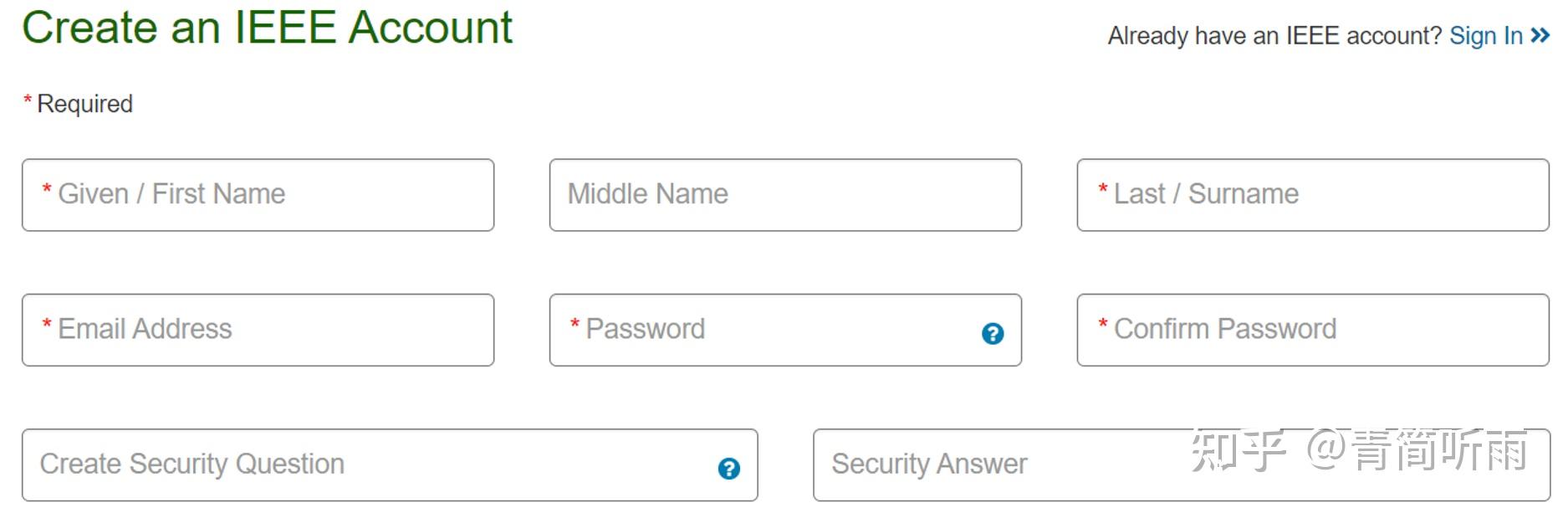Click the Email Address input
This screenshot has height=513, width=1568.
pos(258,330)
